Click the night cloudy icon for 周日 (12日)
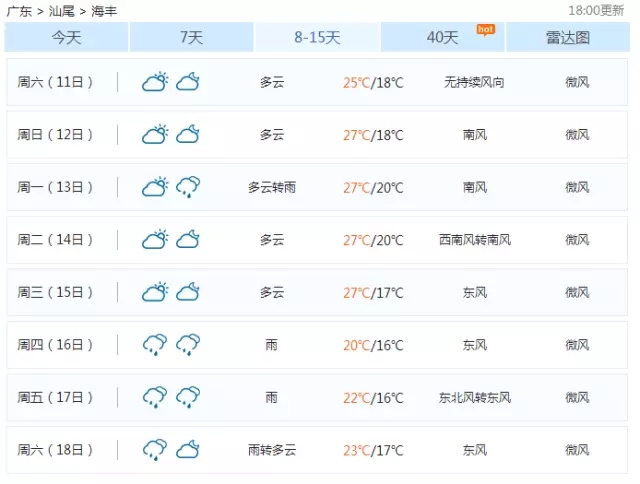The height and width of the screenshot is (484, 640). click(188, 134)
